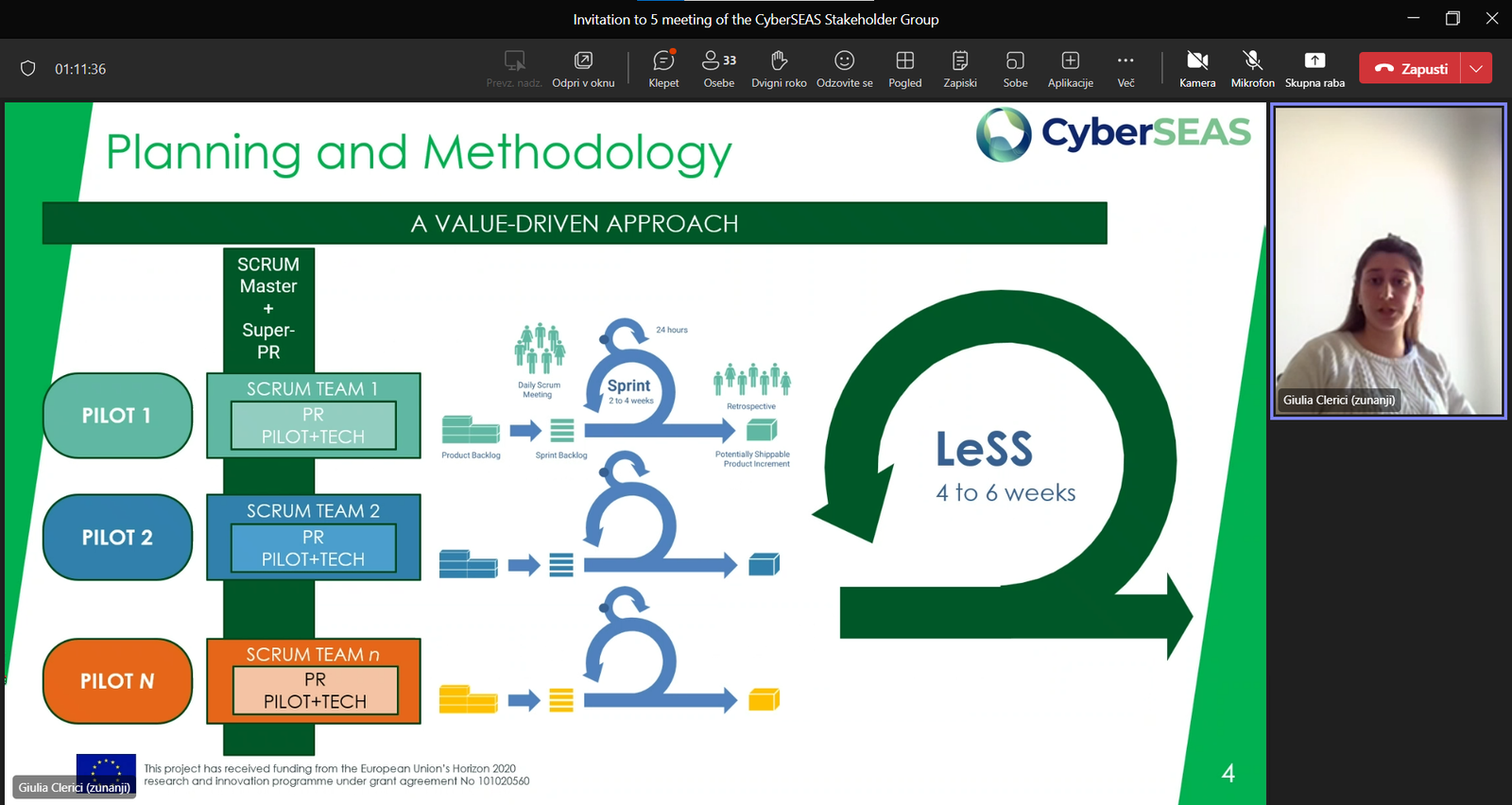Show the Osebe participants list
This screenshot has width=1512, height=805.
click(718, 69)
